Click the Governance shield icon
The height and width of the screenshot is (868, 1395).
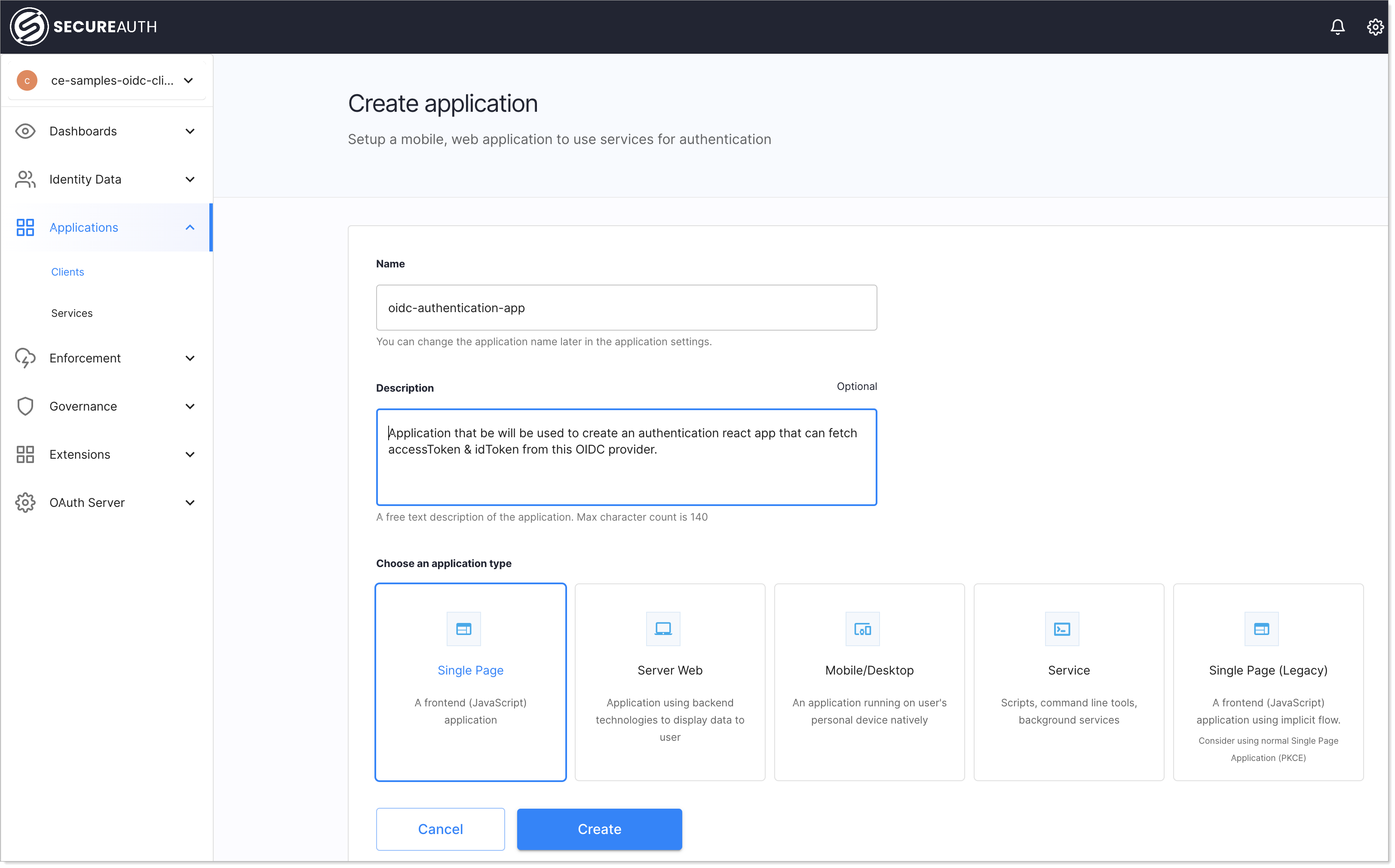tap(25, 406)
